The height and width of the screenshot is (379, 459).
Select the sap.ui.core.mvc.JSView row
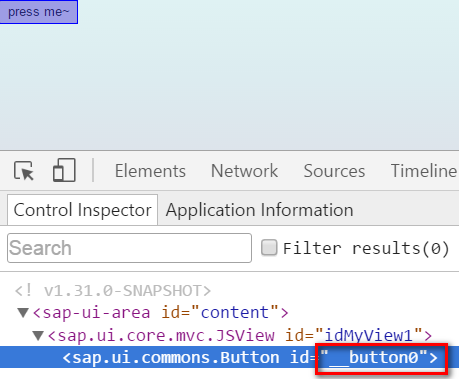[240, 335]
